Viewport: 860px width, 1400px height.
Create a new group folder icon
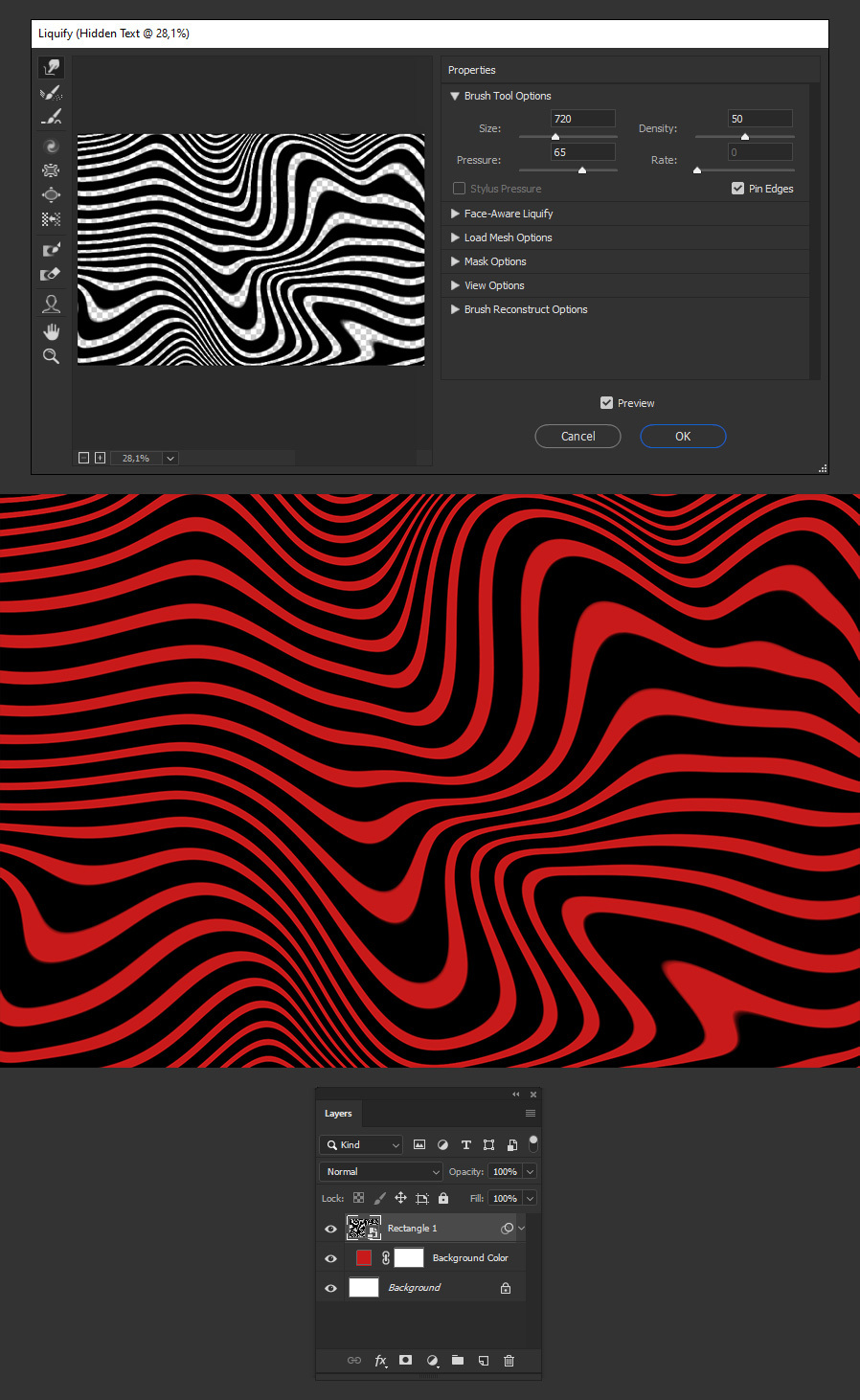[458, 1360]
